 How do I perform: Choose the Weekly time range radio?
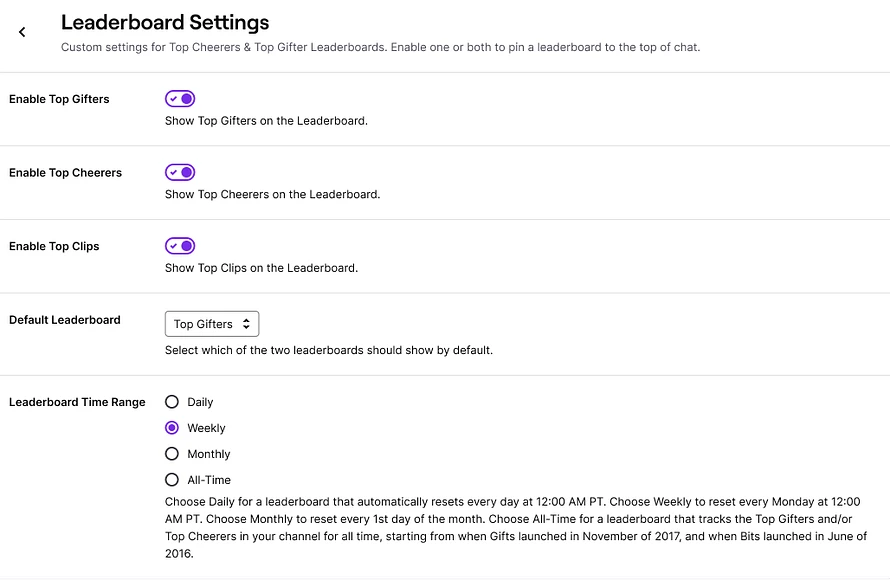pos(172,428)
